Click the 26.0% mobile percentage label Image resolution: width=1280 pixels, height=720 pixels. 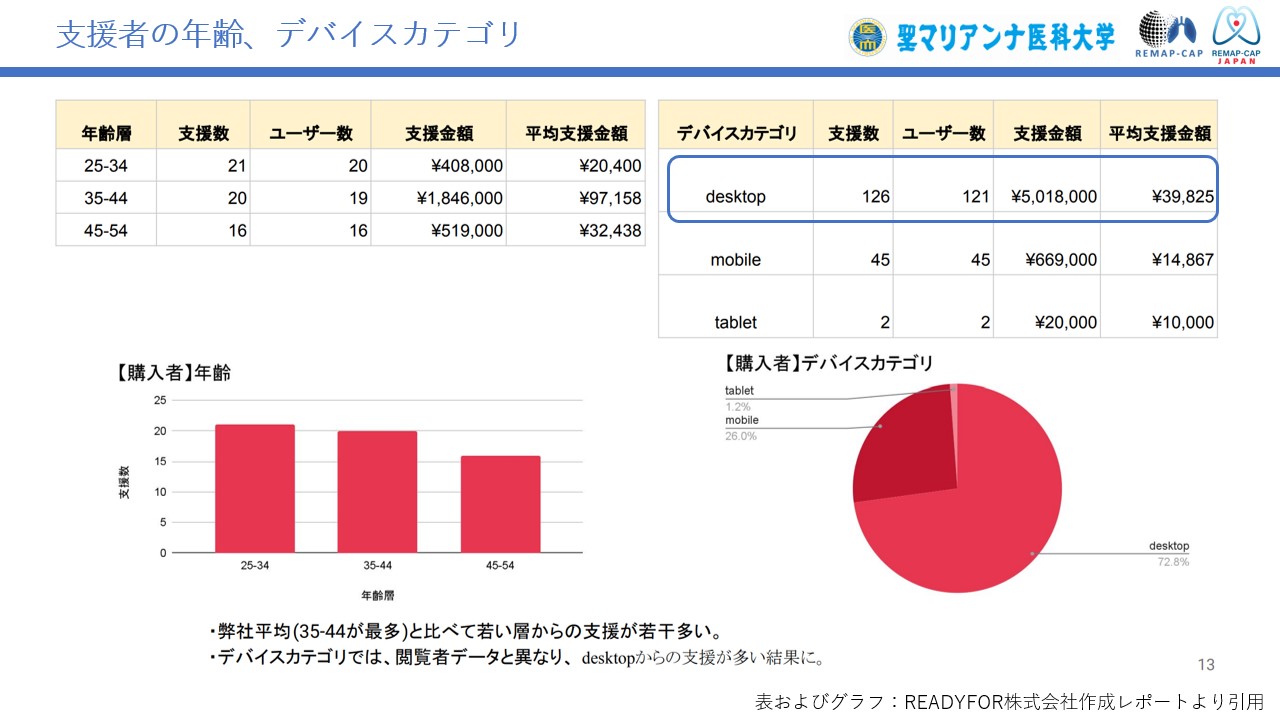point(741,436)
